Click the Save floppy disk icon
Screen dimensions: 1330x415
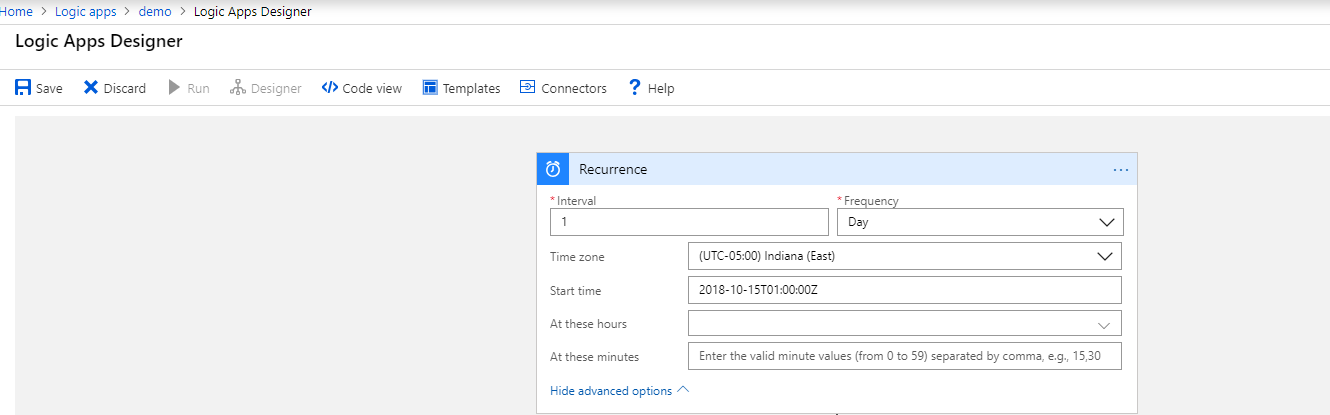[x=22, y=88]
